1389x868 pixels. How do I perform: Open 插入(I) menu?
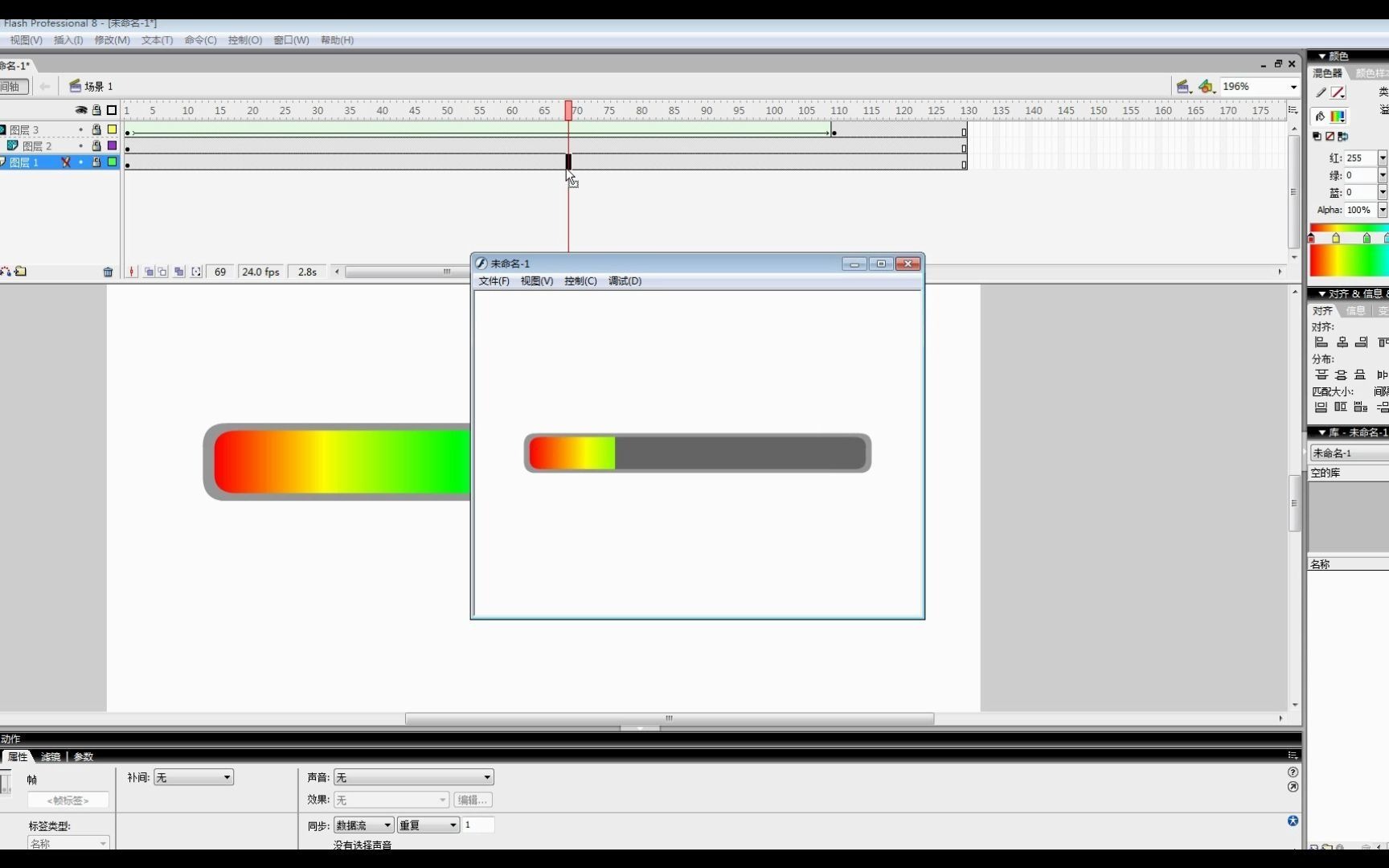(68, 40)
